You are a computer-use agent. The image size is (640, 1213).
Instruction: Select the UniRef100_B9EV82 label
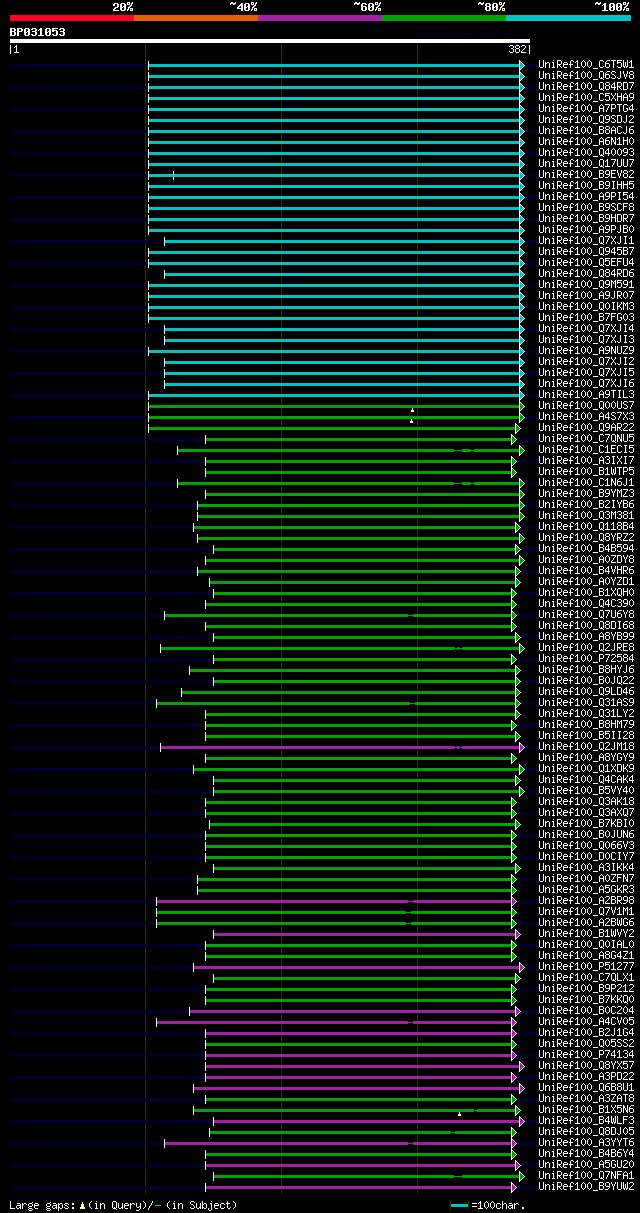[586, 174]
